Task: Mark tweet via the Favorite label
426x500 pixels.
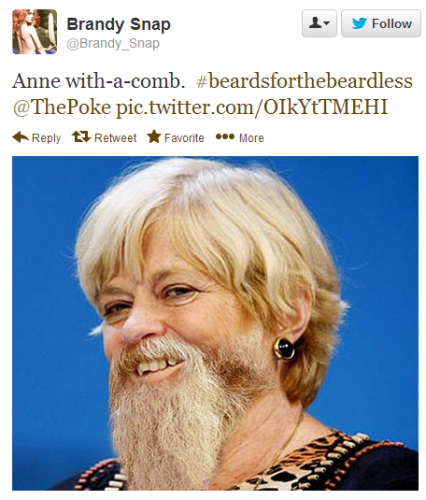Action: (x=184, y=138)
